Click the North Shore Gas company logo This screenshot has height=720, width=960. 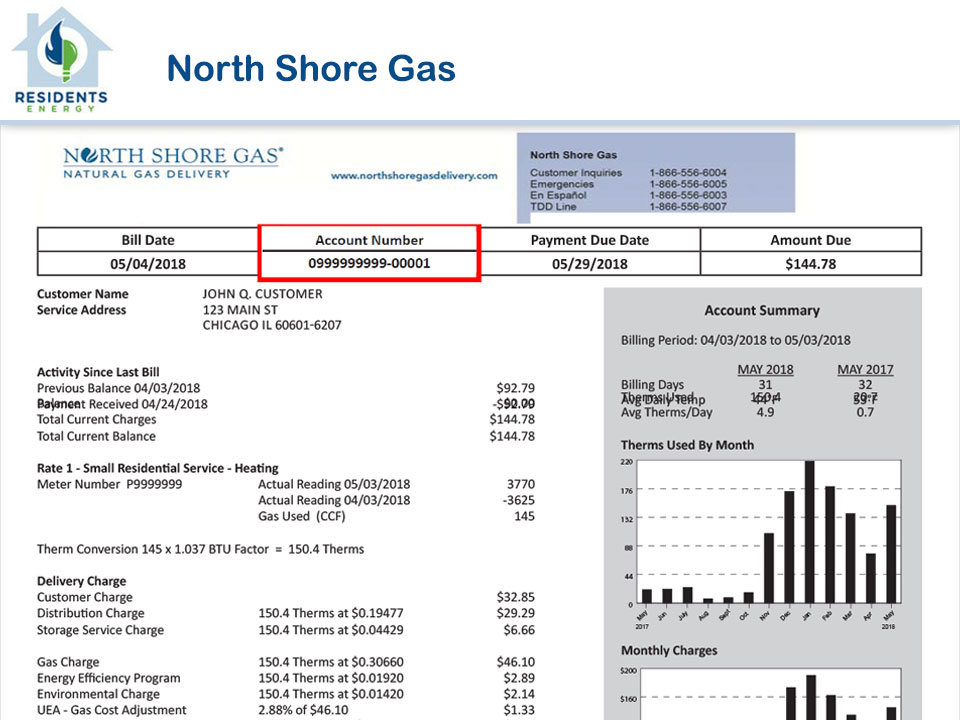click(173, 163)
